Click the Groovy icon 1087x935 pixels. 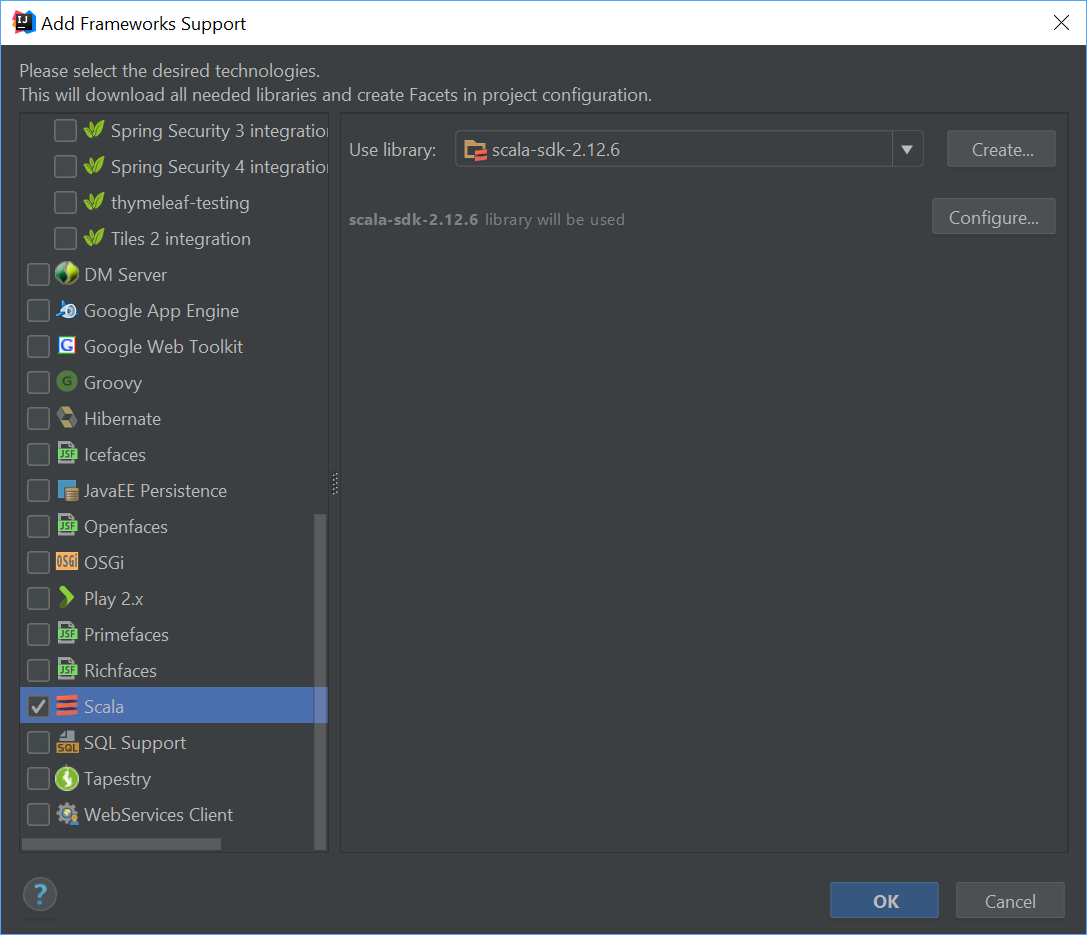67,381
